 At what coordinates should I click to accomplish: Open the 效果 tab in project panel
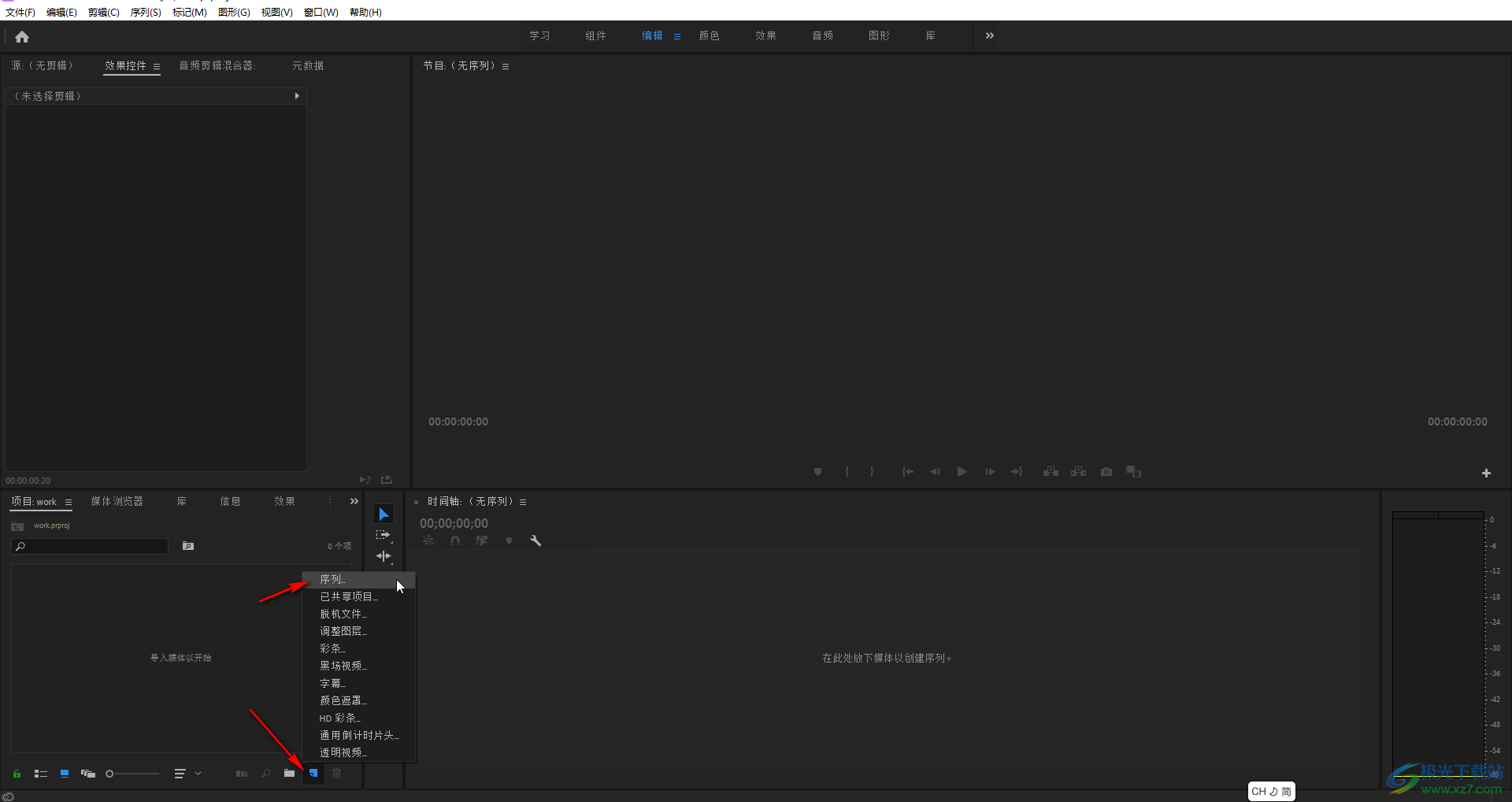[x=284, y=501]
